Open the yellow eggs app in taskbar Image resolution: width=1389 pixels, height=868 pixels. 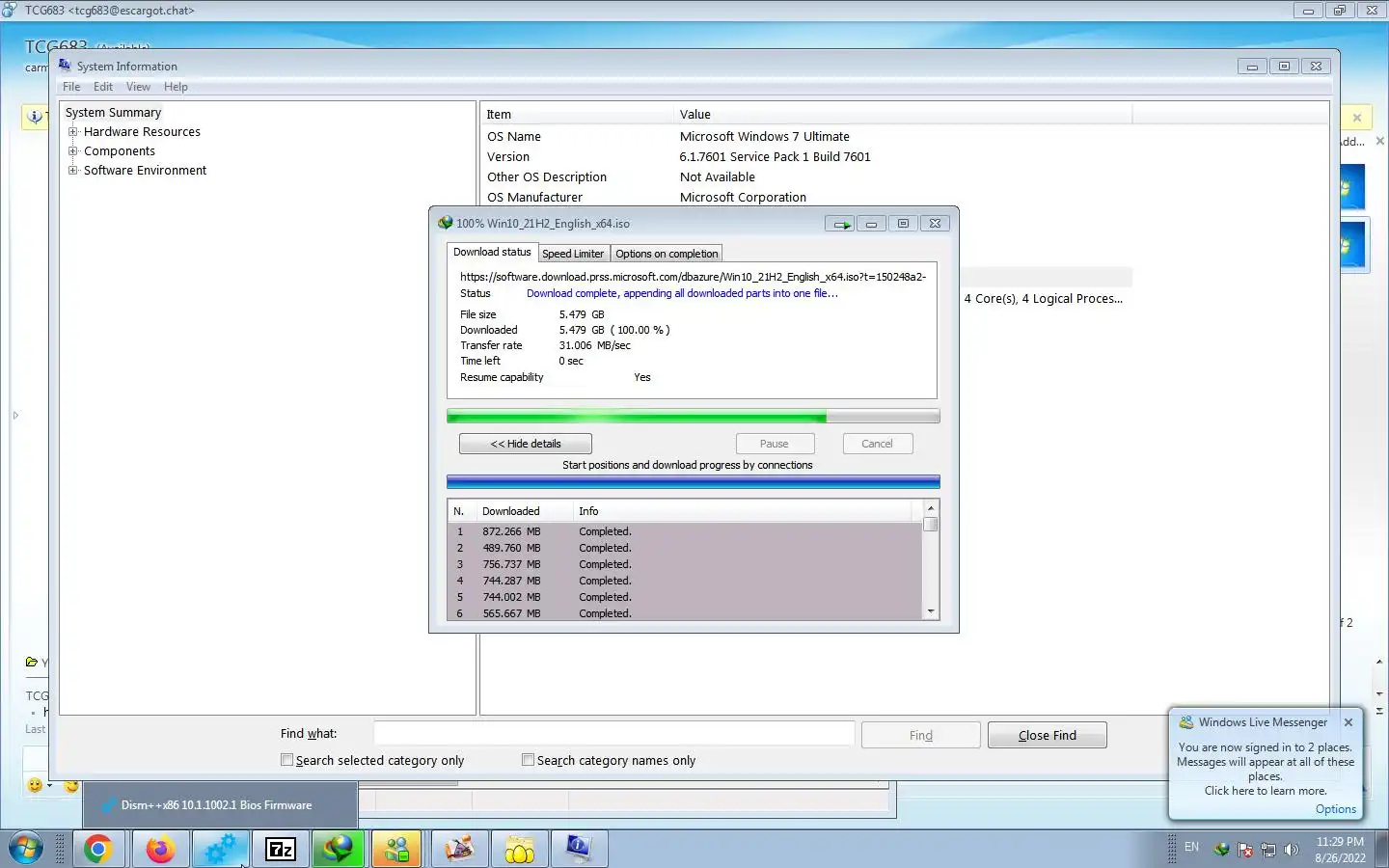(519, 849)
